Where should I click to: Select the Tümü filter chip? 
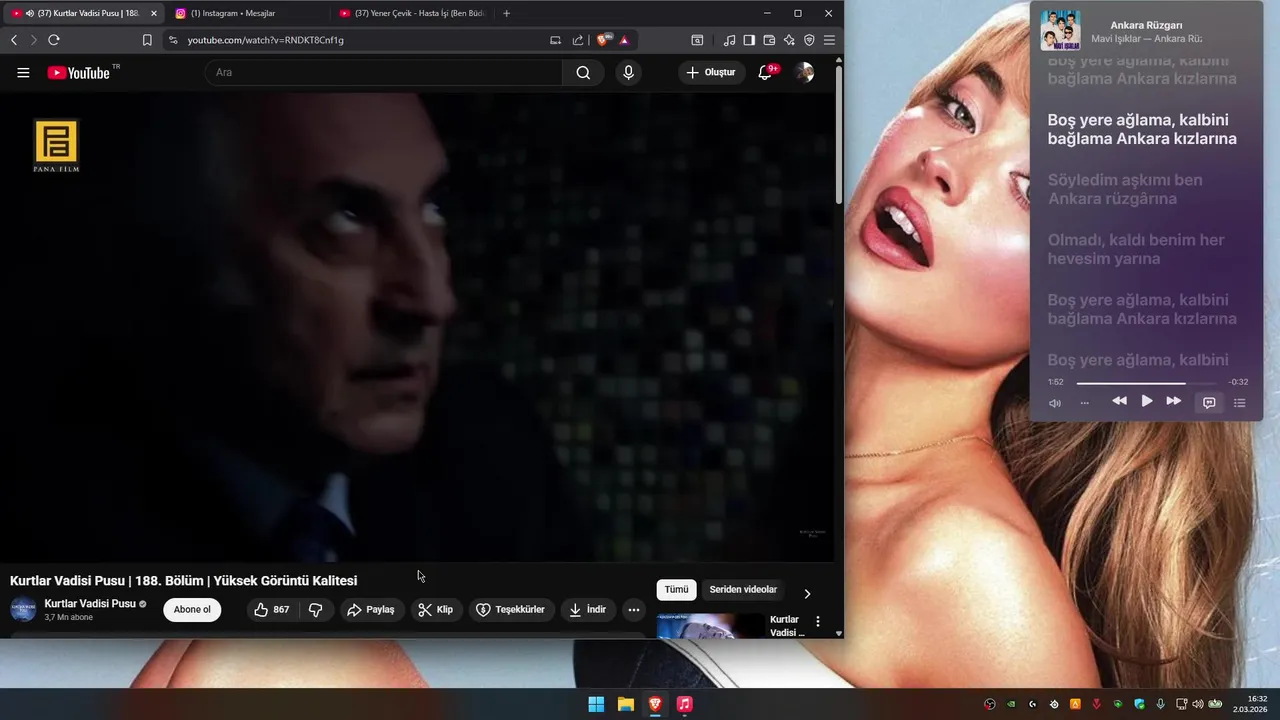(x=677, y=590)
